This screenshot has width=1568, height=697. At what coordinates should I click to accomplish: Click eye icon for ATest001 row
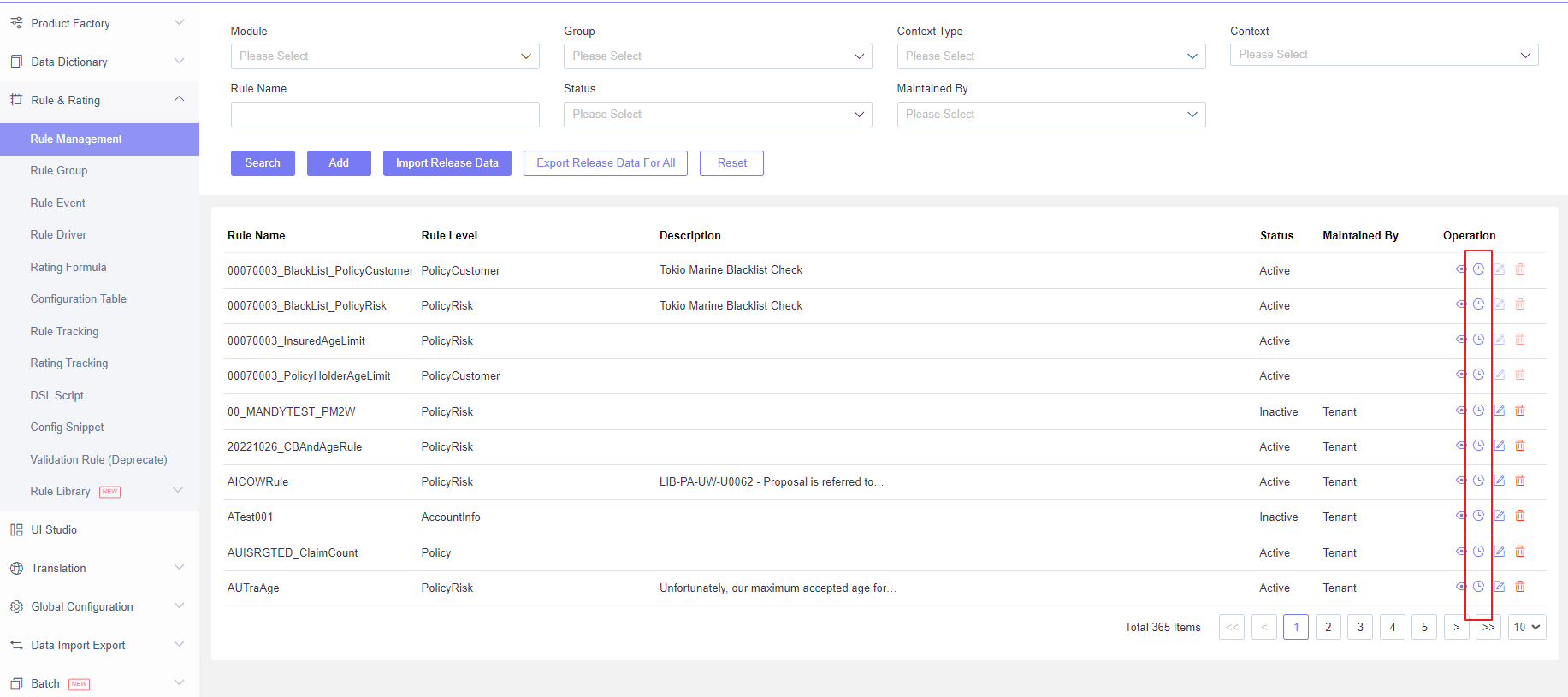coord(1460,516)
